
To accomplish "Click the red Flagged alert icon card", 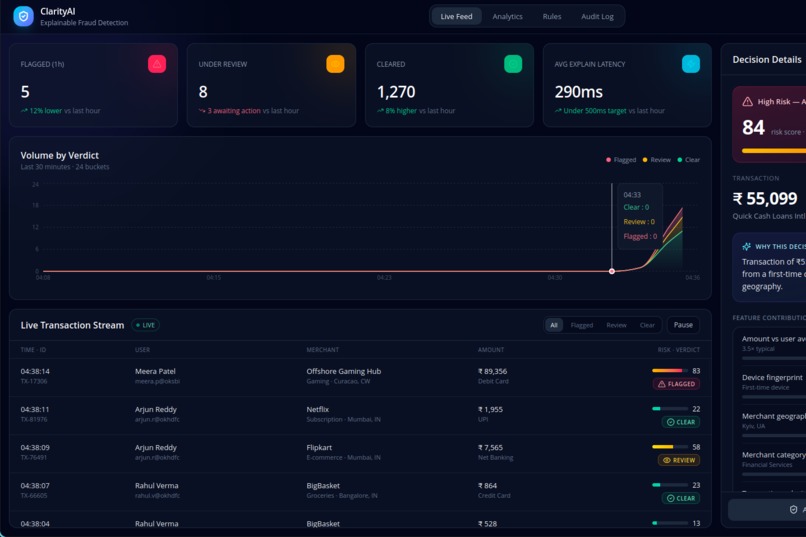I will click(x=157, y=64).
